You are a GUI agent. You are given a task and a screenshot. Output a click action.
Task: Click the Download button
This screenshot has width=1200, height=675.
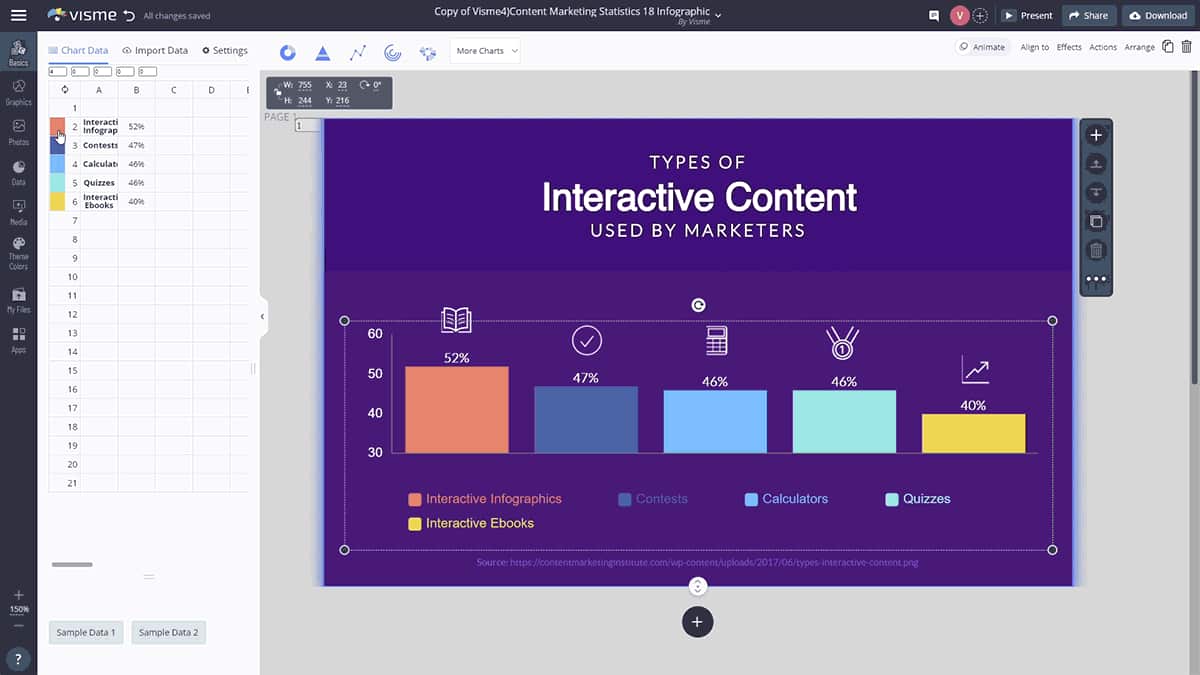pos(1157,15)
